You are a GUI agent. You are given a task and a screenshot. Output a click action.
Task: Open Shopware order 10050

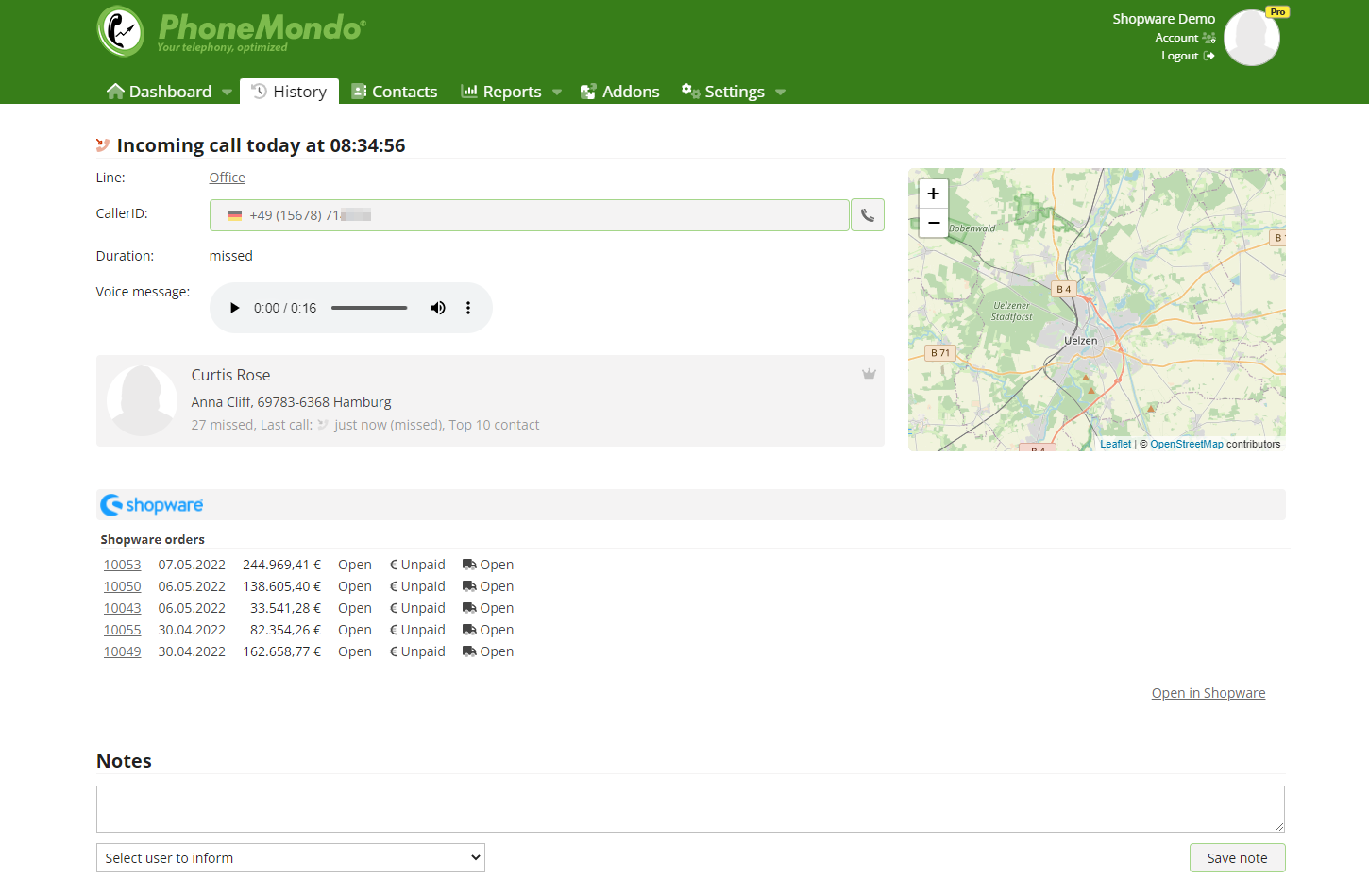(122, 586)
